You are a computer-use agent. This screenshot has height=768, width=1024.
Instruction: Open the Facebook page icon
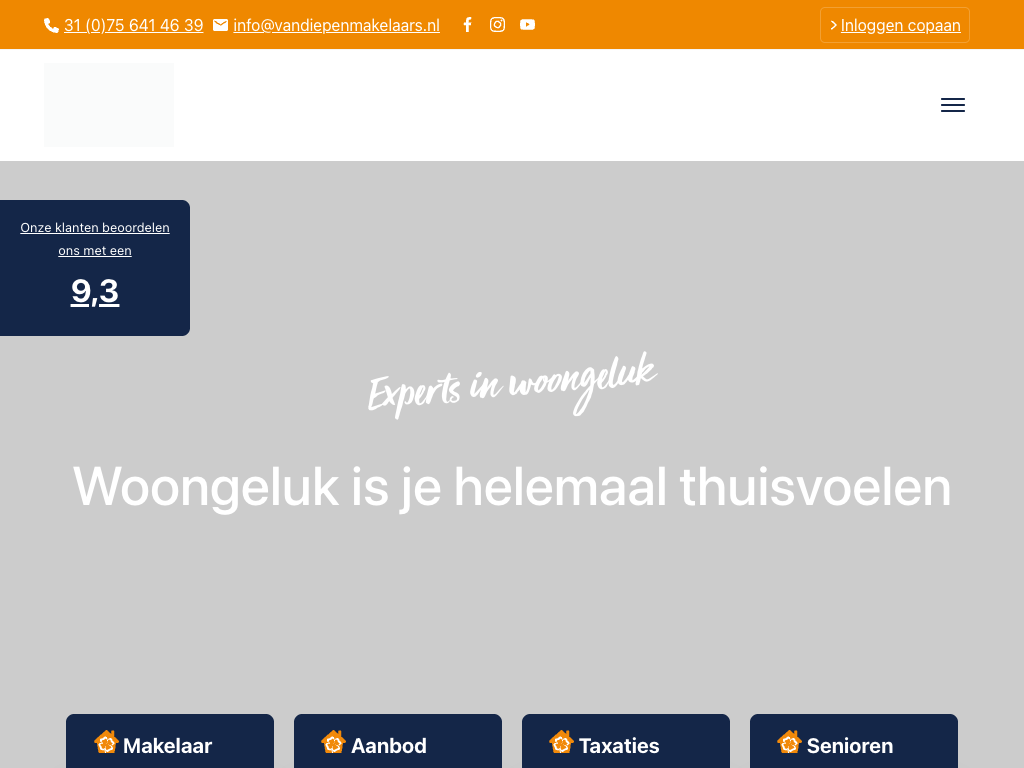pyautogui.click(x=467, y=25)
